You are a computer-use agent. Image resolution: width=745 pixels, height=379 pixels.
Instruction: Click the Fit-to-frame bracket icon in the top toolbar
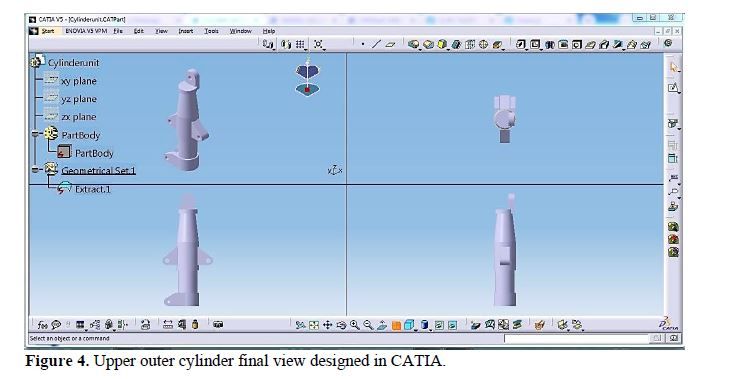point(318,44)
